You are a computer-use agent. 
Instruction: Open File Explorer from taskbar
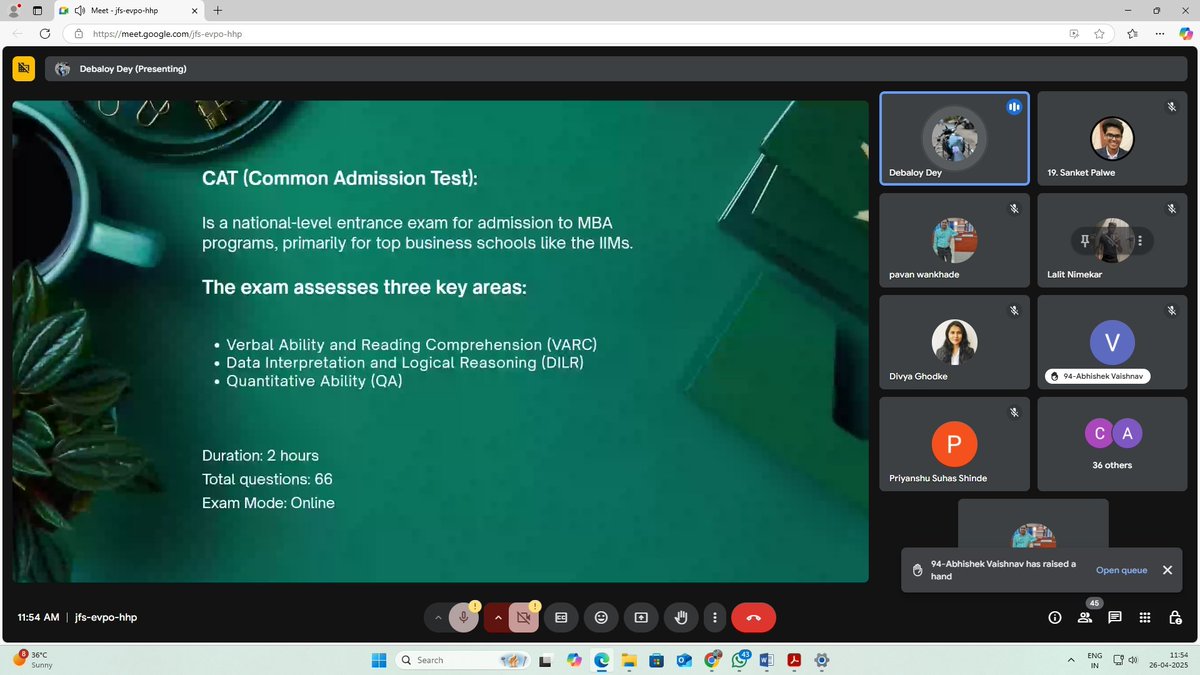[x=628, y=660]
